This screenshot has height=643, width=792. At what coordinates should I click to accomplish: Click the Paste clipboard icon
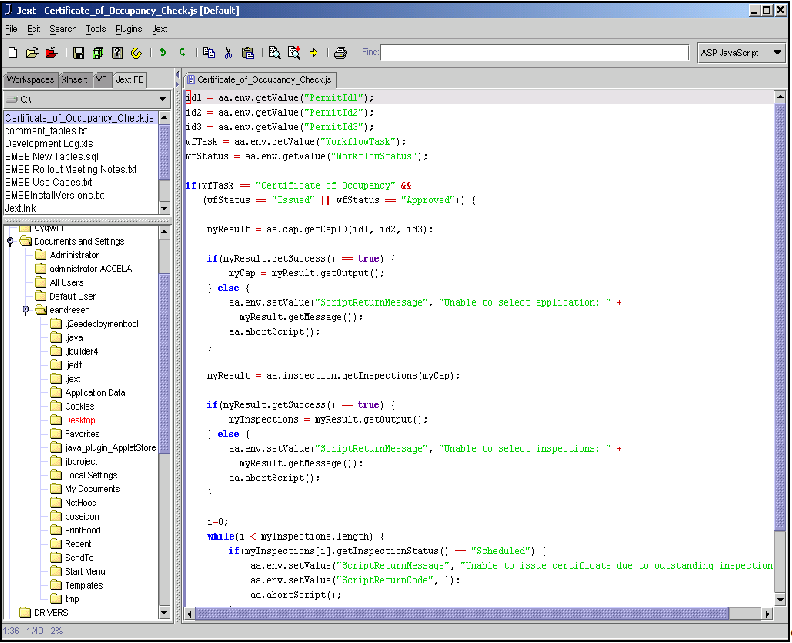pos(247,53)
